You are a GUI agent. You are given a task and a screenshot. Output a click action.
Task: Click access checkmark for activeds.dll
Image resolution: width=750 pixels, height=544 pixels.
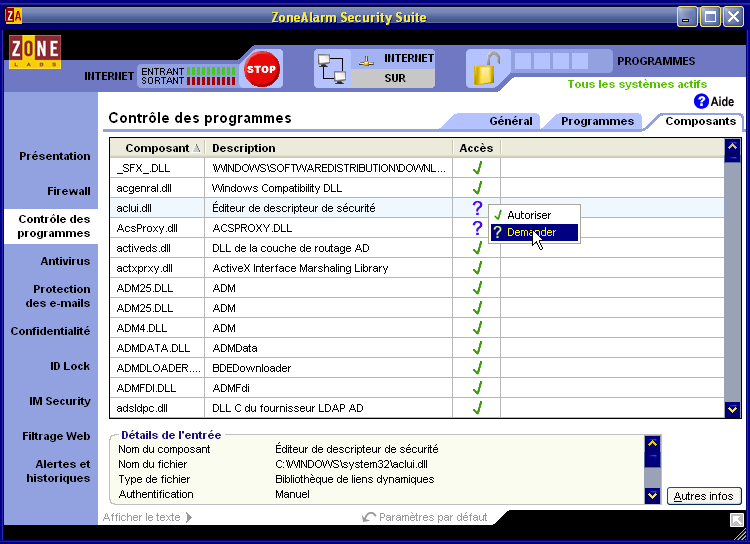click(477, 248)
